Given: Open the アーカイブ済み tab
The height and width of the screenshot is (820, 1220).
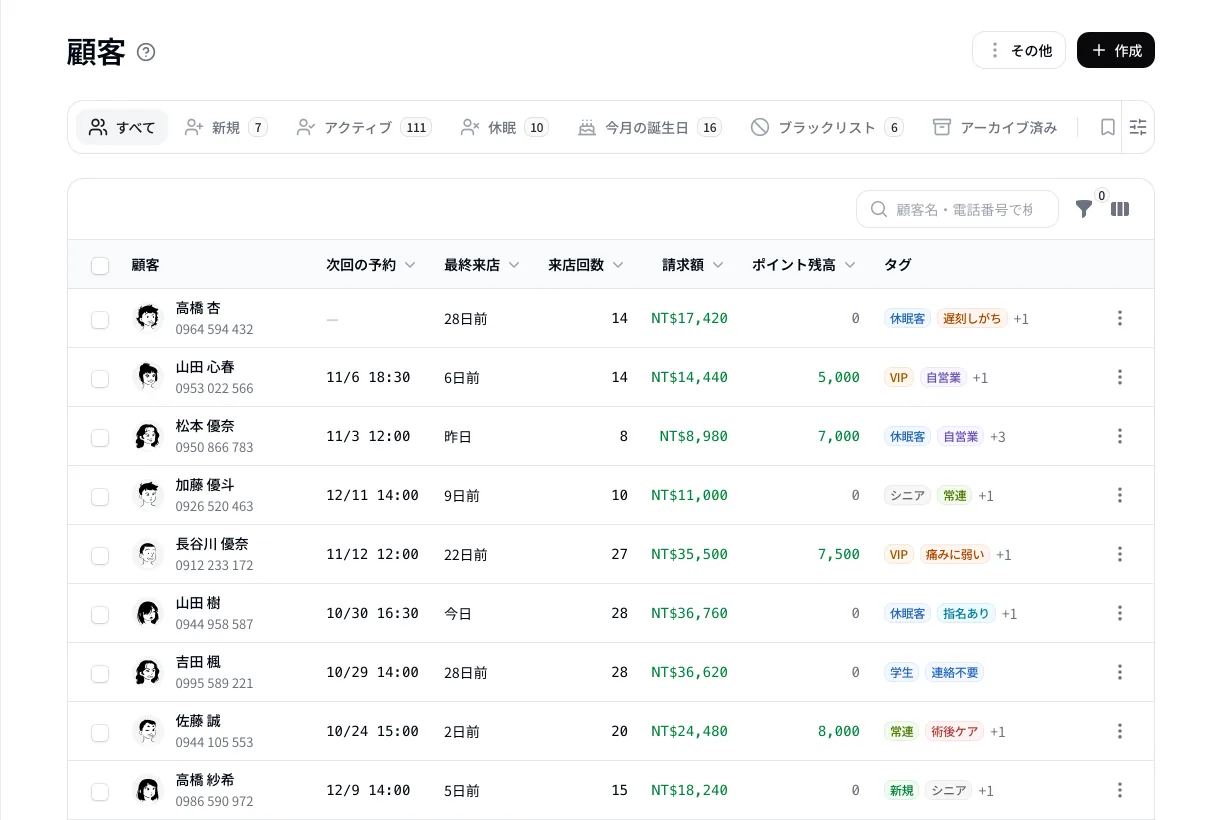Looking at the screenshot, I should pyautogui.click(x=995, y=127).
